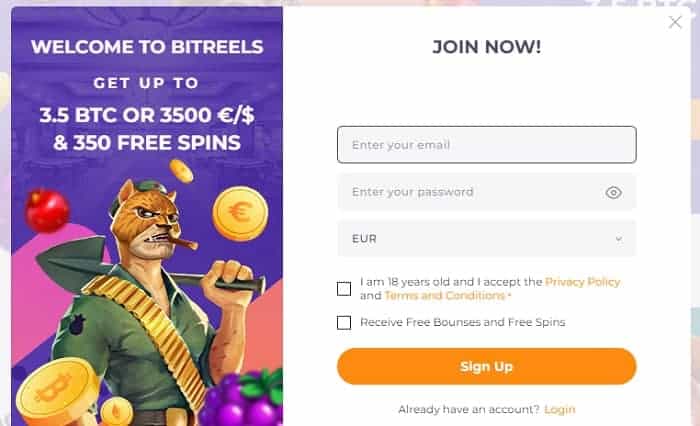Focus the Enter your email field
This screenshot has width=700, height=426.
487,145
